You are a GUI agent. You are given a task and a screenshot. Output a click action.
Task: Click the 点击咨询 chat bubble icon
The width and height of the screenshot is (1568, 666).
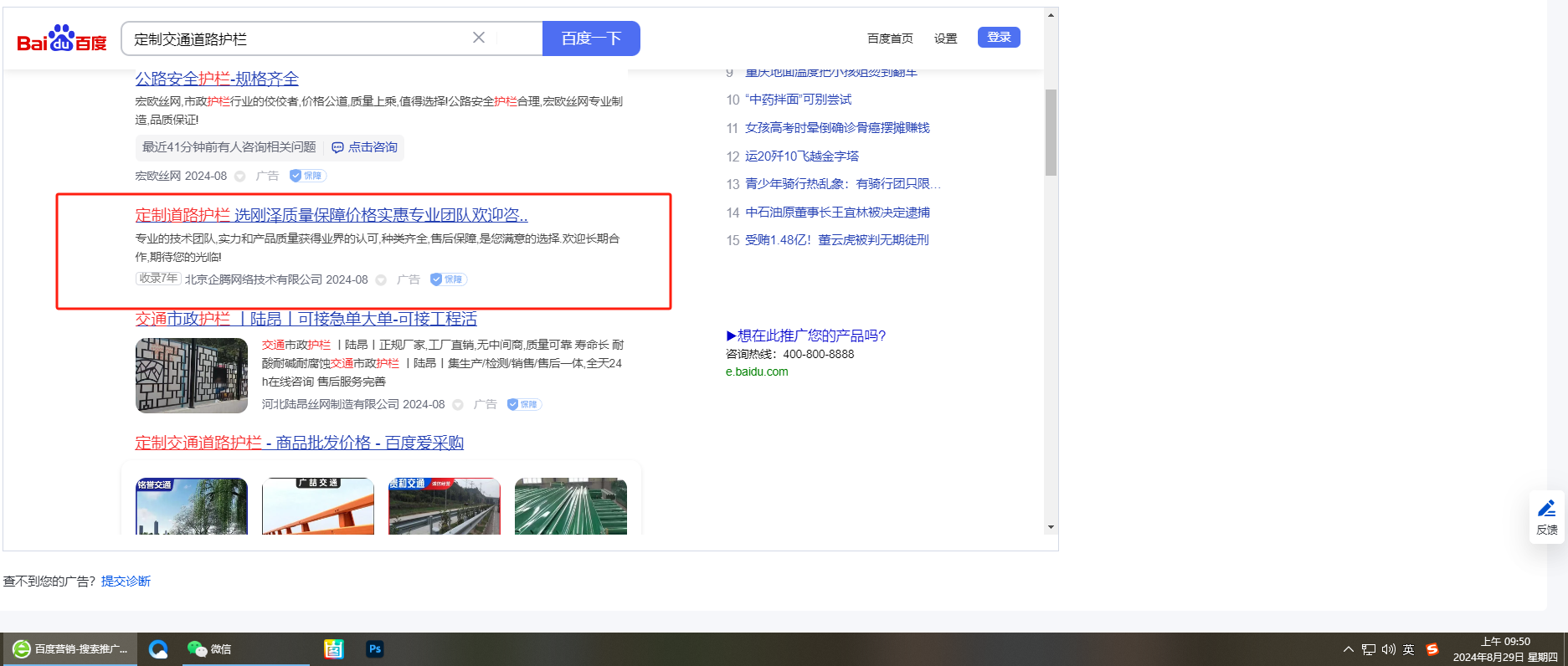(x=337, y=147)
